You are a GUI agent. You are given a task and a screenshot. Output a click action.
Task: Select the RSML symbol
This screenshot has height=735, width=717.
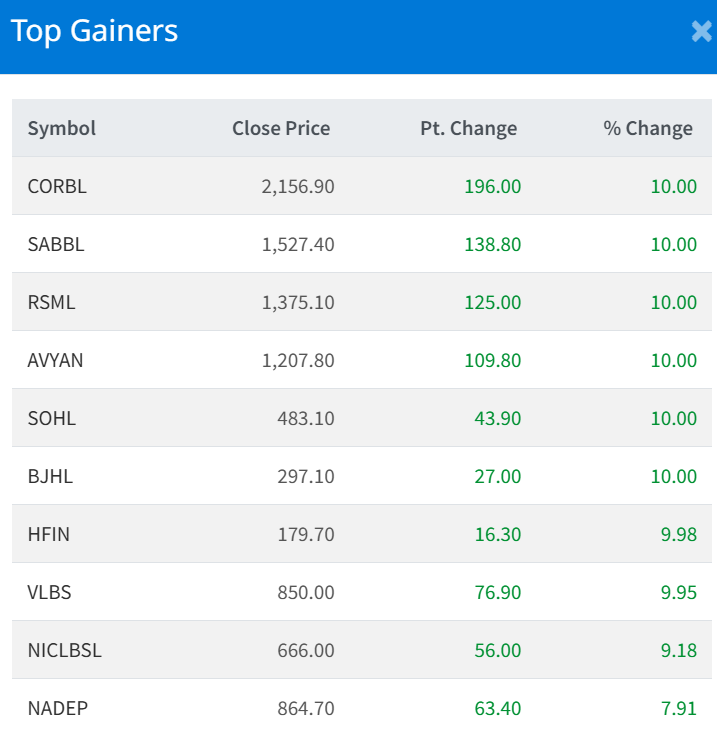pyautogui.click(x=51, y=302)
